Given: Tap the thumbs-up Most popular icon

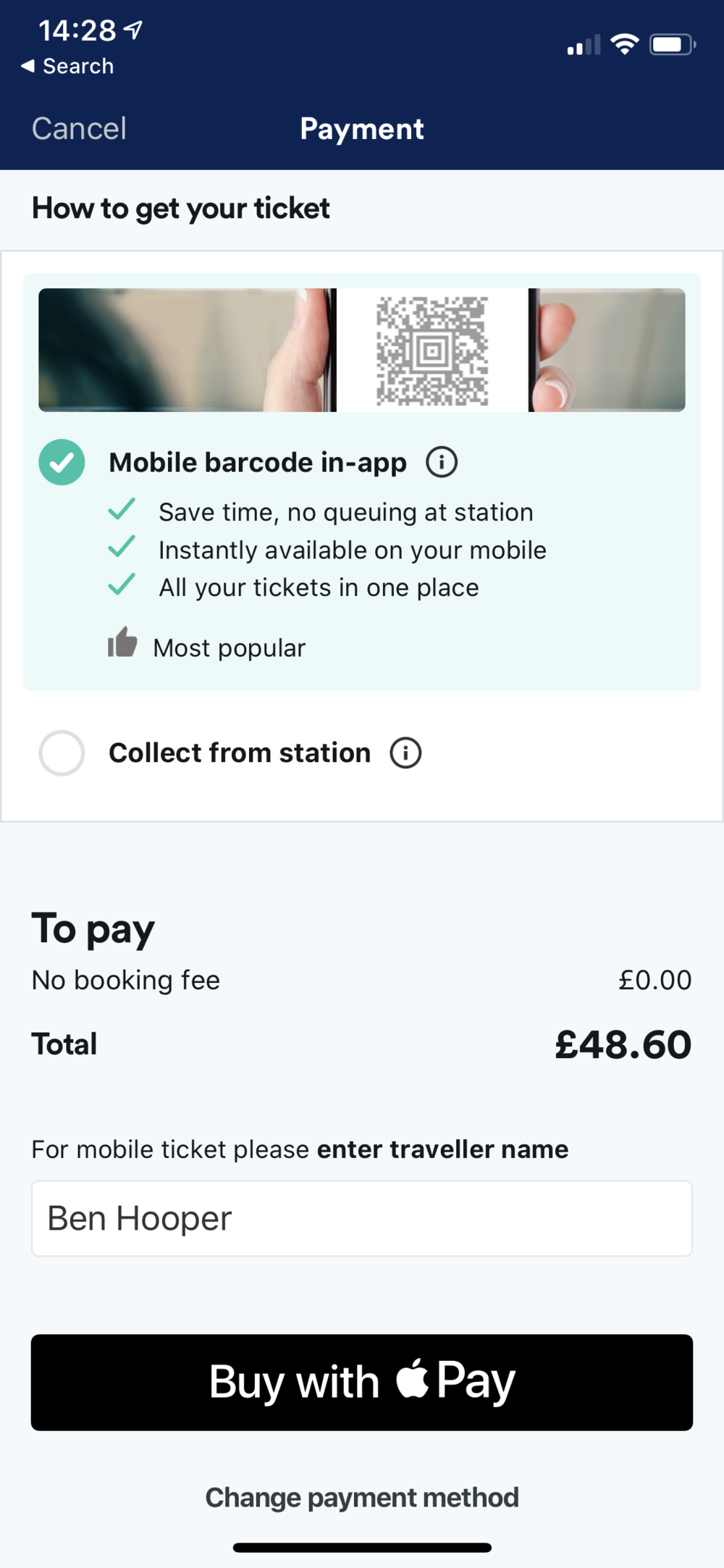Looking at the screenshot, I should pyautogui.click(x=122, y=642).
